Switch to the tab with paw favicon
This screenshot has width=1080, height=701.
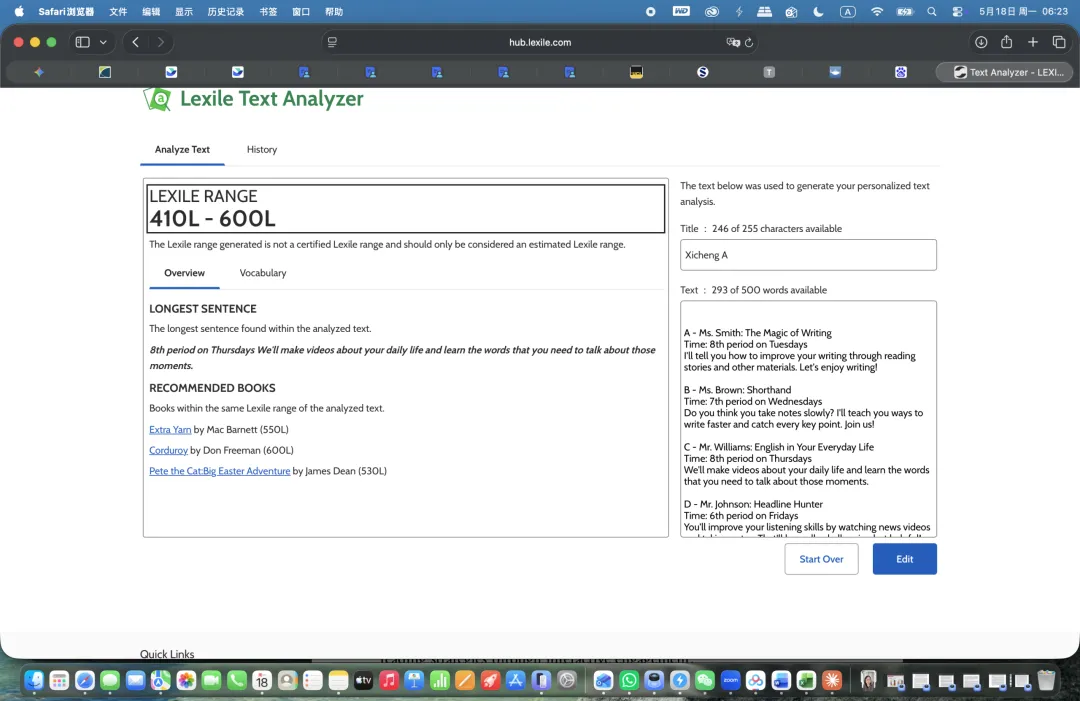pyautogui.click(x=901, y=72)
